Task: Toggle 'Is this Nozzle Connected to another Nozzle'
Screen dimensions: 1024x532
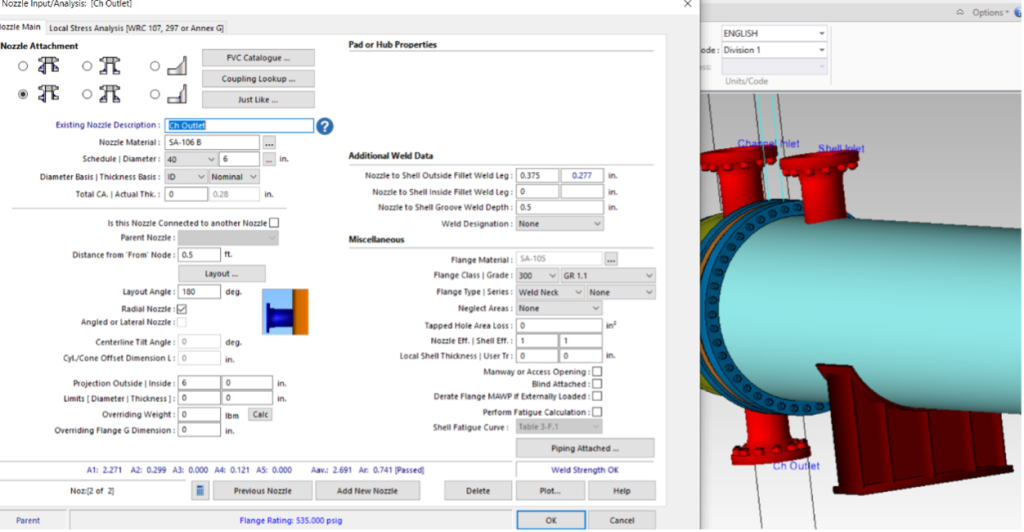Action: 274,223
